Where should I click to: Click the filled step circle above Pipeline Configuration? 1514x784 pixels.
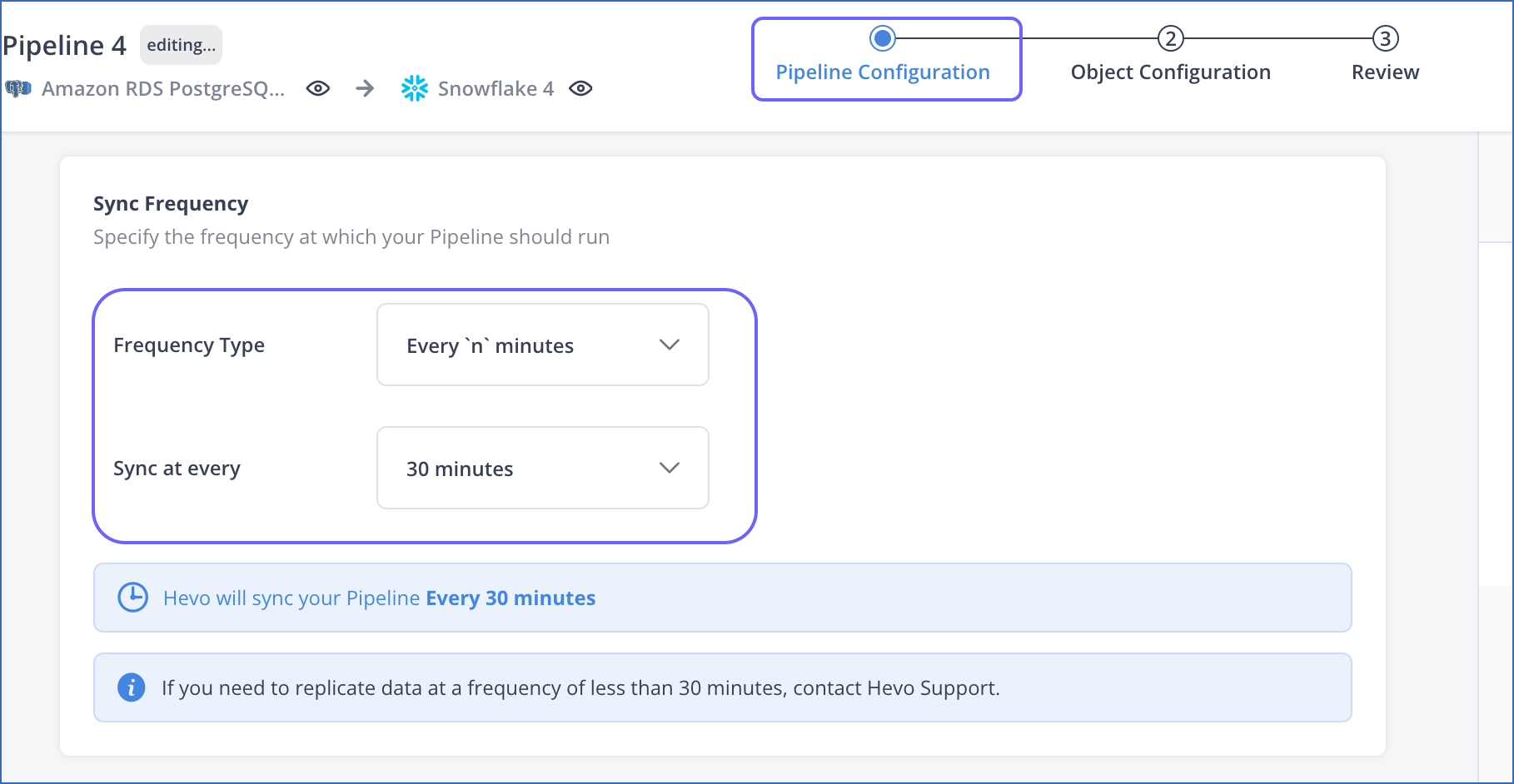point(883,37)
